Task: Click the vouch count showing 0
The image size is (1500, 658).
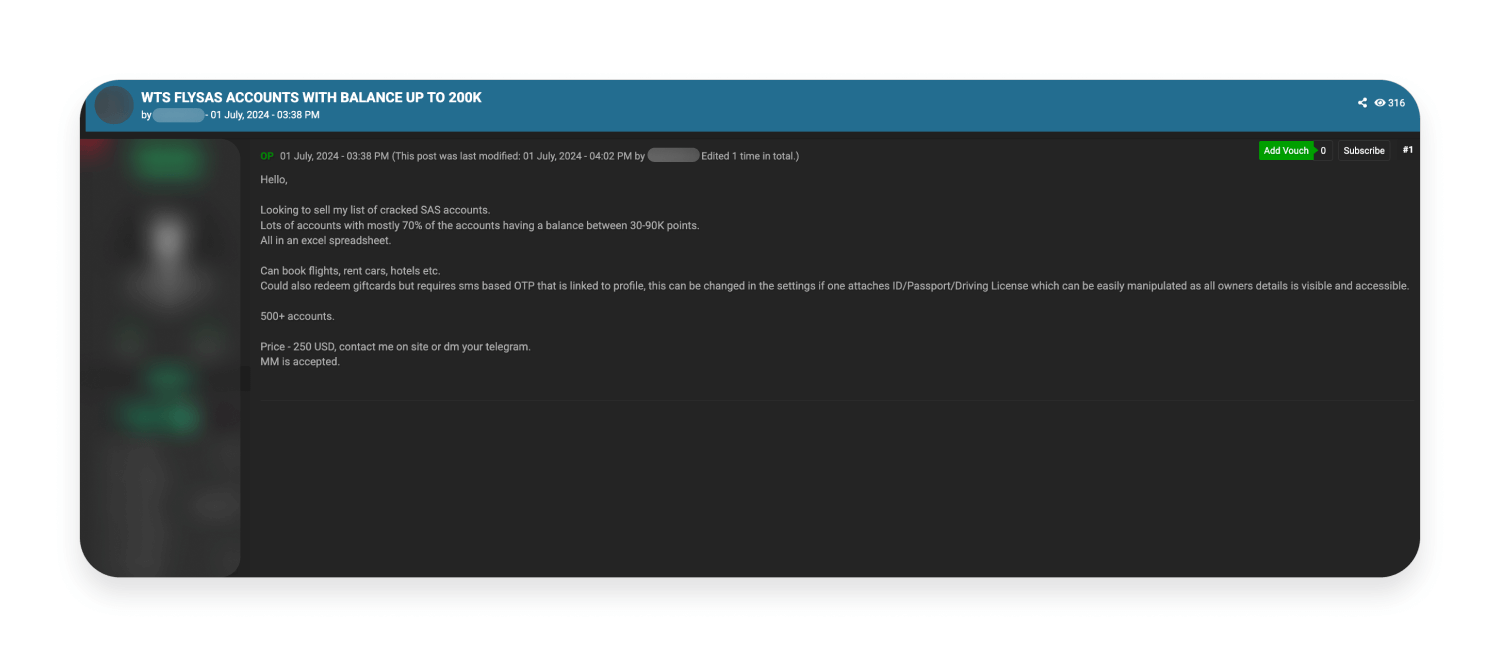Action: pos(1323,151)
